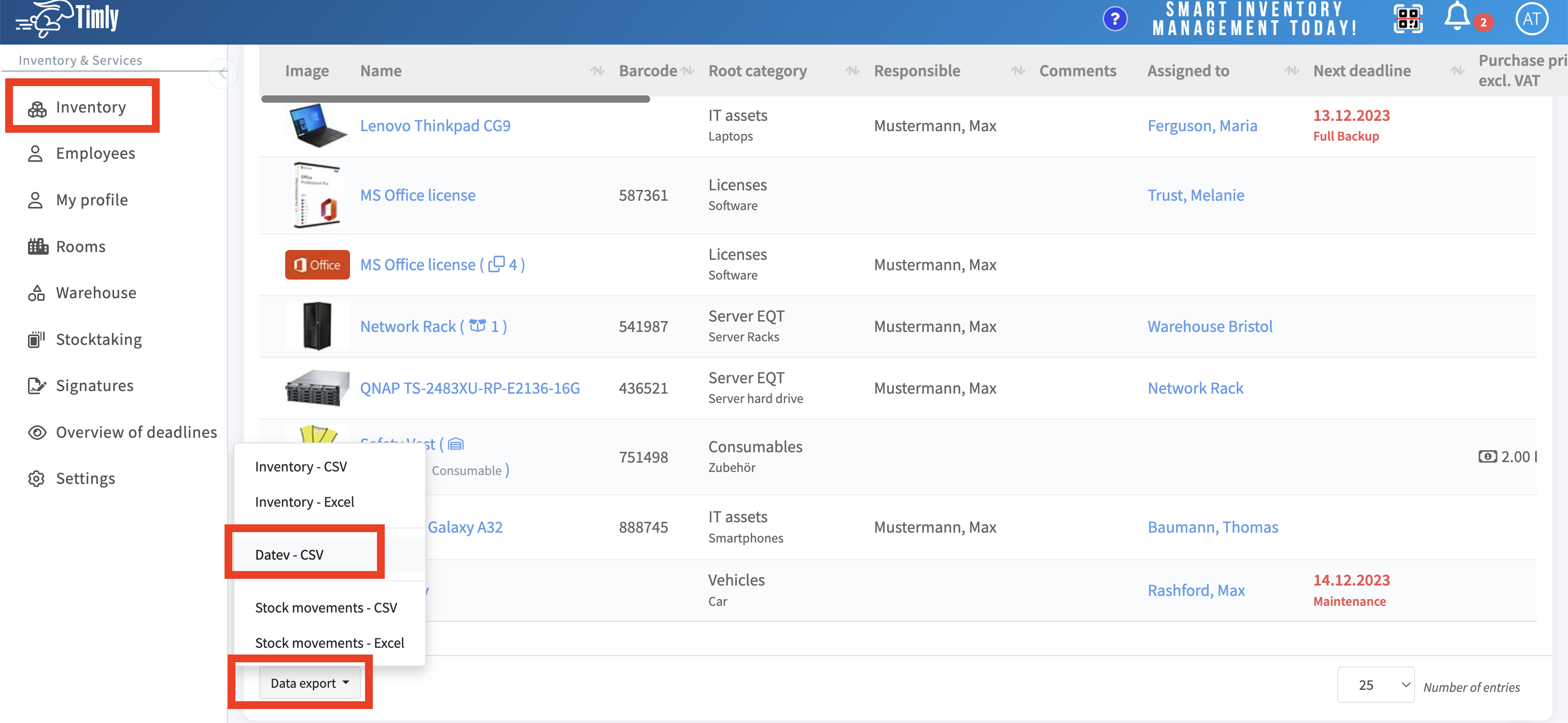Open the 25 entries per page dropdown
The width and height of the screenshot is (1568, 723).
point(1375,685)
